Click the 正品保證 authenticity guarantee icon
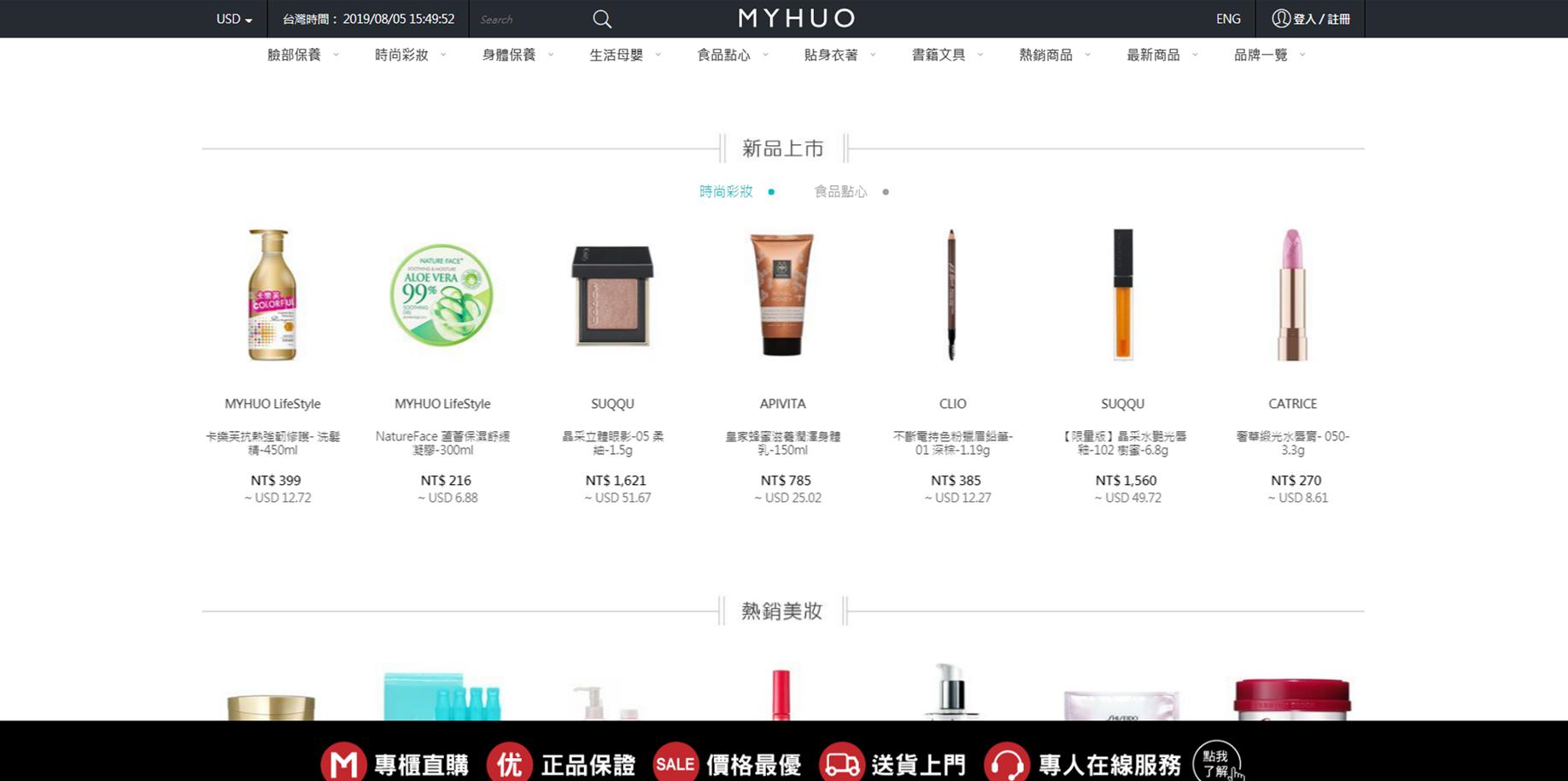The height and width of the screenshot is (781, 1568). pos(511,762)
